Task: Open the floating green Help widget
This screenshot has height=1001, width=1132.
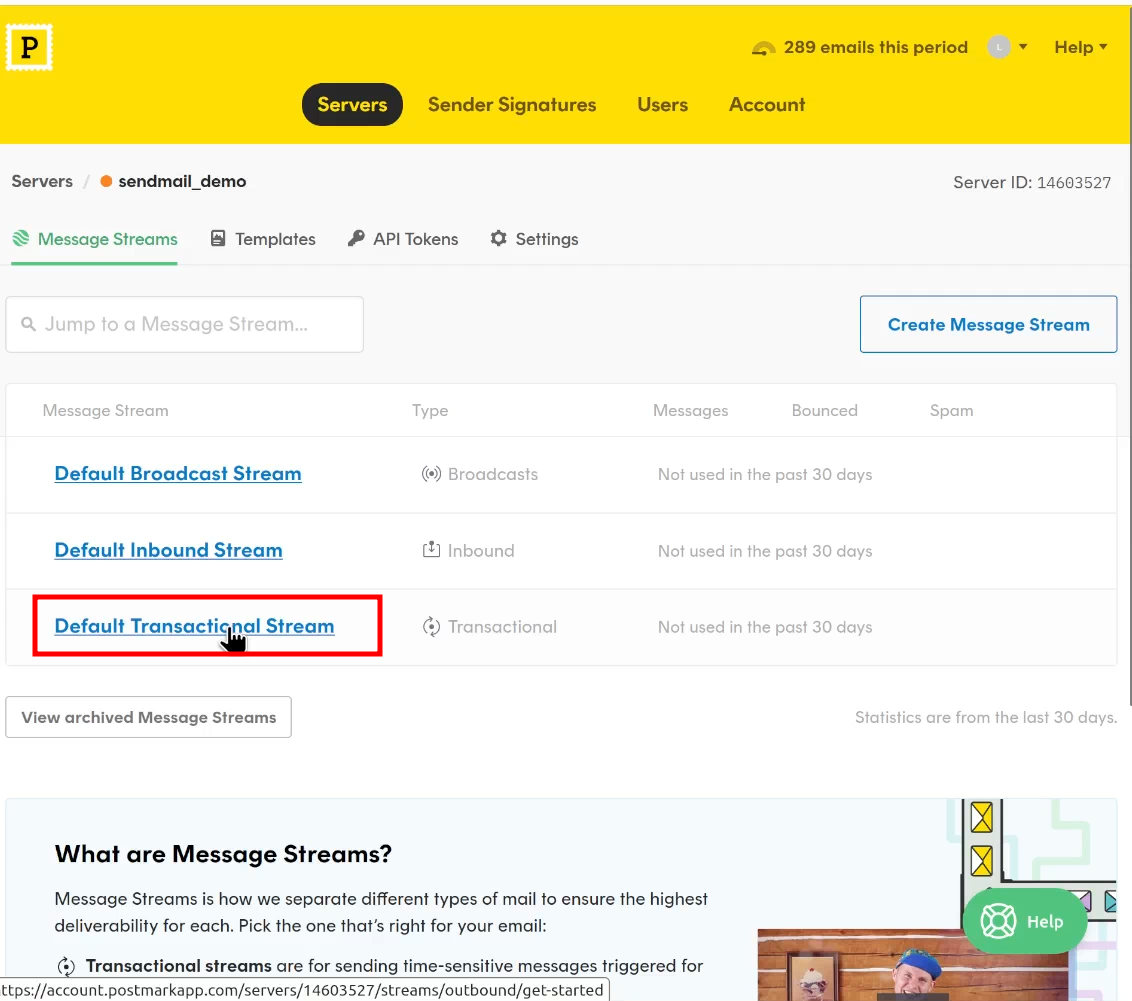Action: pyautogui.click(x=1025, y=922)
